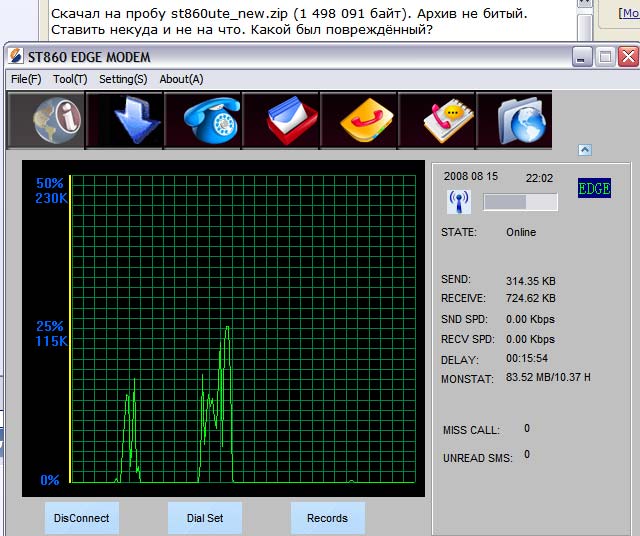Screen dimensions: 640x536
Task: Open the Setting(S) menu
Action: [x=123, y=79]
